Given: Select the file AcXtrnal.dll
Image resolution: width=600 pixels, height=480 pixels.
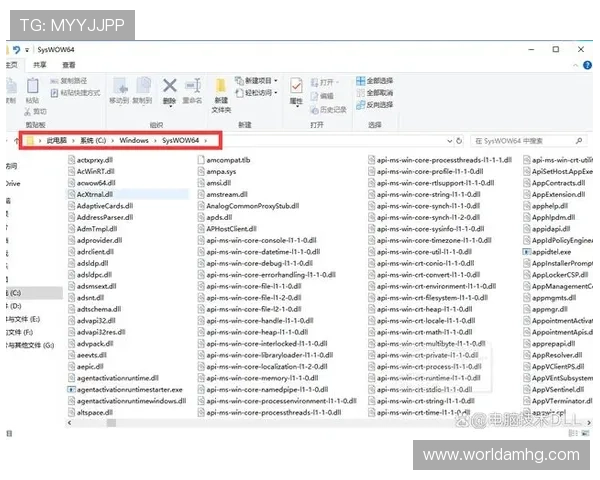Looking at the screenshot, I should pyautogui.click(x=96, y=193).
